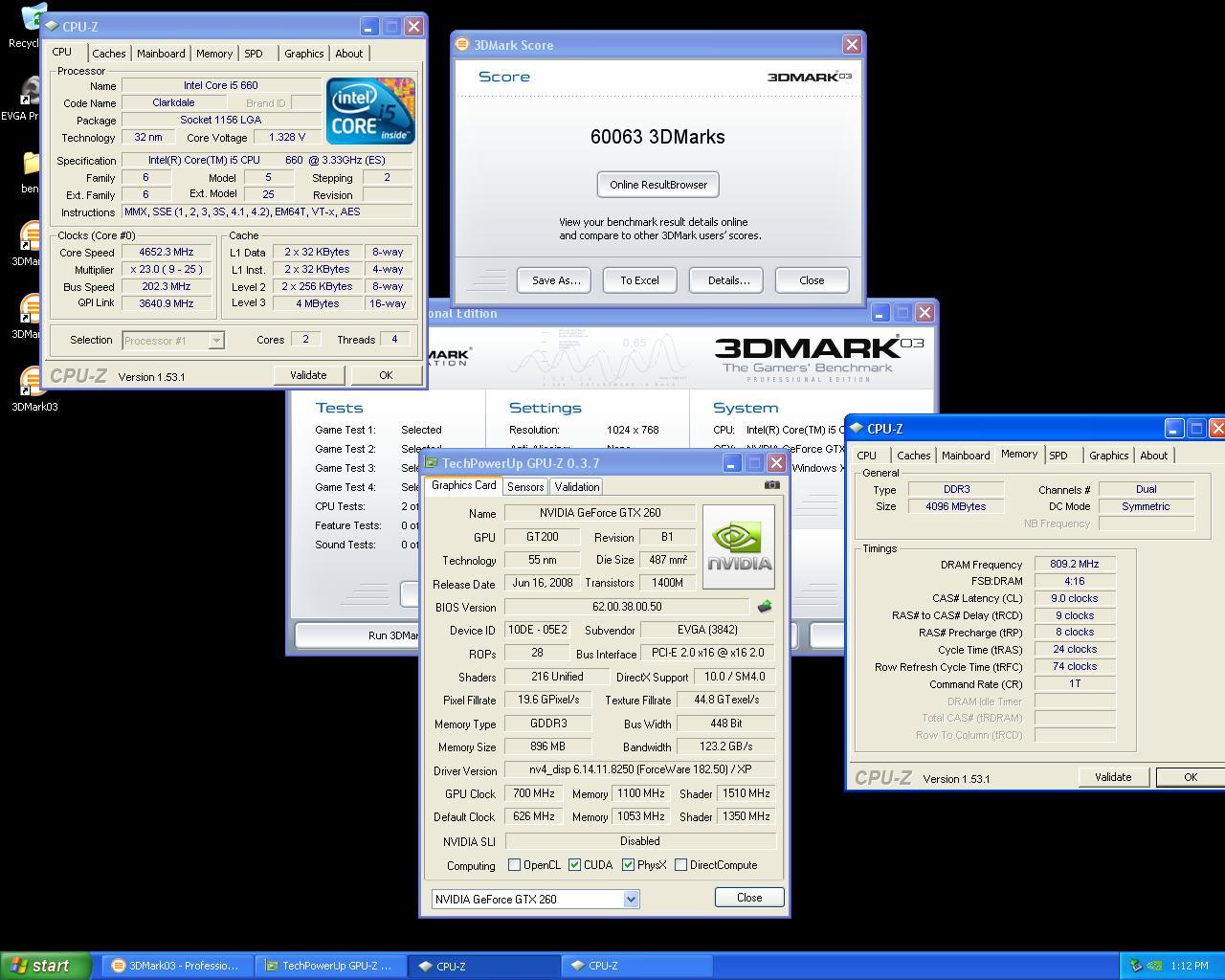Viewport: 1225px width, 980px height.
Task: Click OK in CPU-Z CPU window
Action: pos(386,375)
